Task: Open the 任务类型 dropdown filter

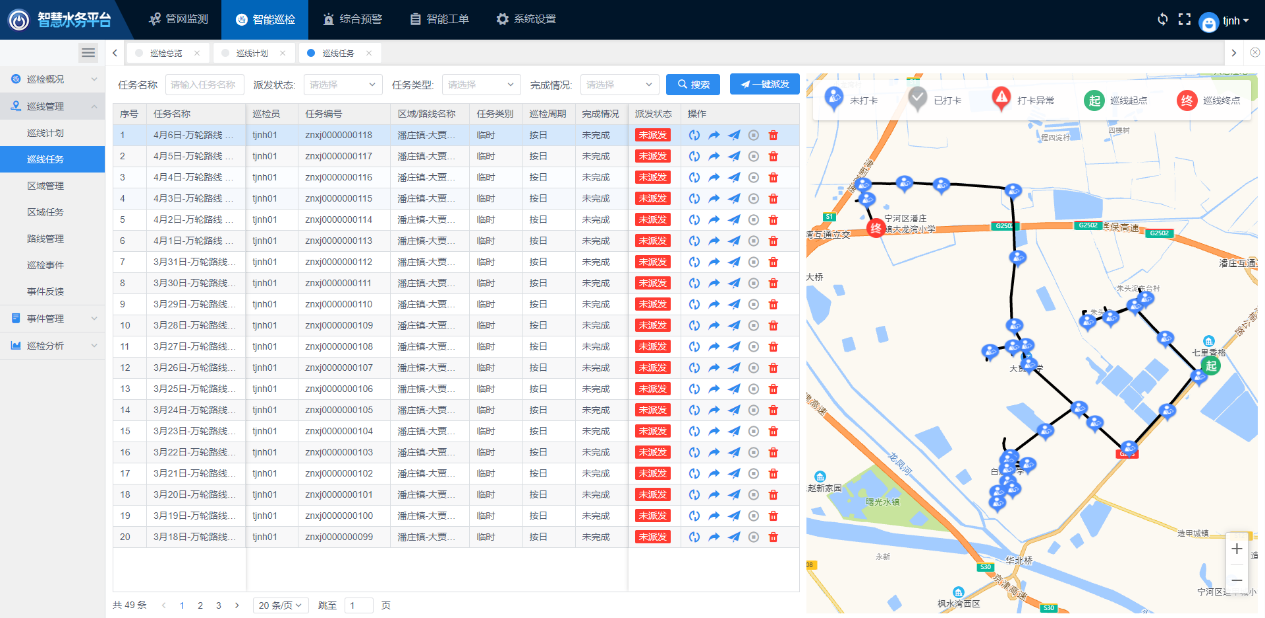Action: (x=481, y=85)
